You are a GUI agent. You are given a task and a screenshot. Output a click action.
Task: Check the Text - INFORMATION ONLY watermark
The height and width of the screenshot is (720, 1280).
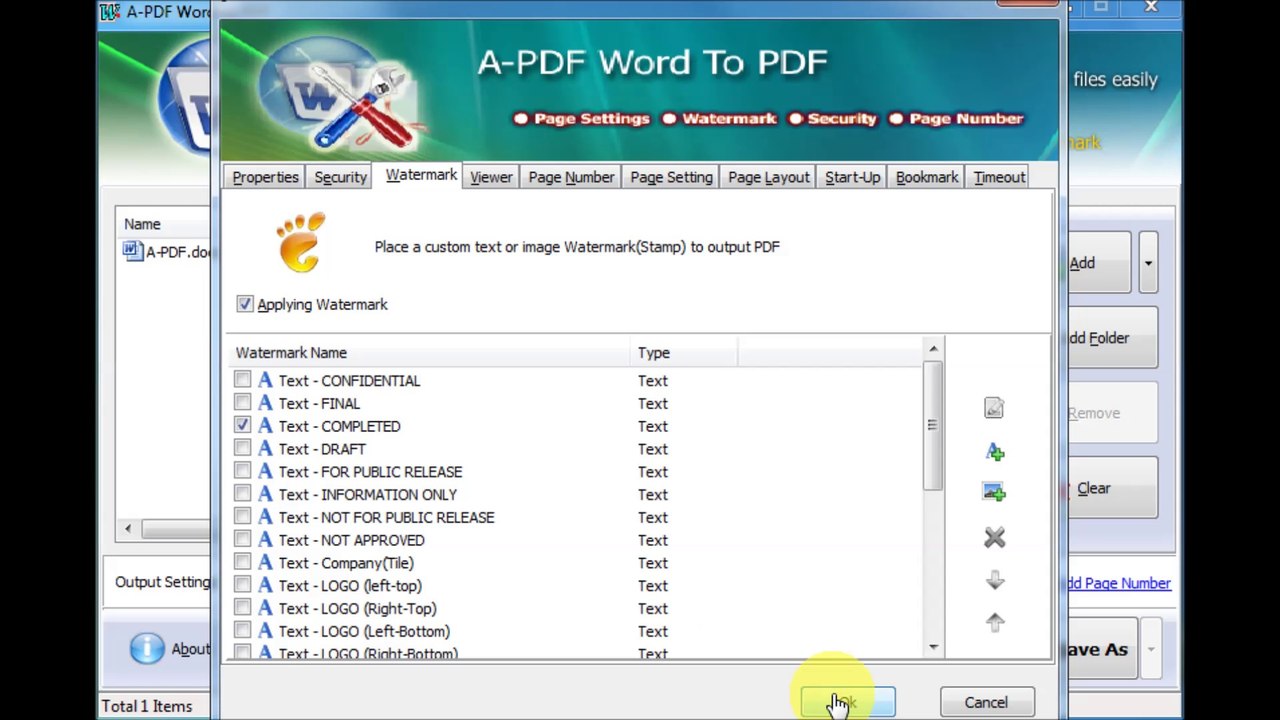pos(242,493)
